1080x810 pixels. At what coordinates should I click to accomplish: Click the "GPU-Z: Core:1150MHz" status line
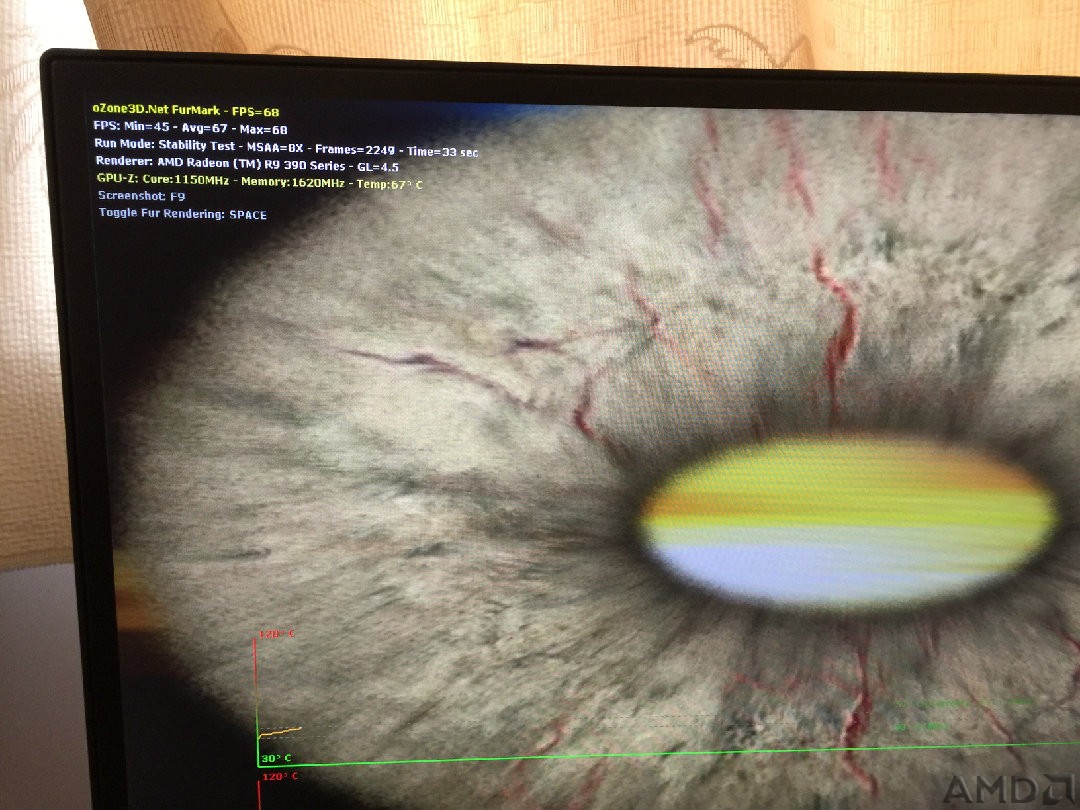pos(260,182)
